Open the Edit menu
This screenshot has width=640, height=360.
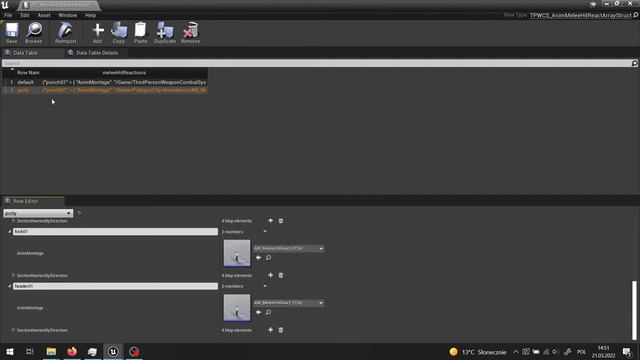click(x=25, y=15)
